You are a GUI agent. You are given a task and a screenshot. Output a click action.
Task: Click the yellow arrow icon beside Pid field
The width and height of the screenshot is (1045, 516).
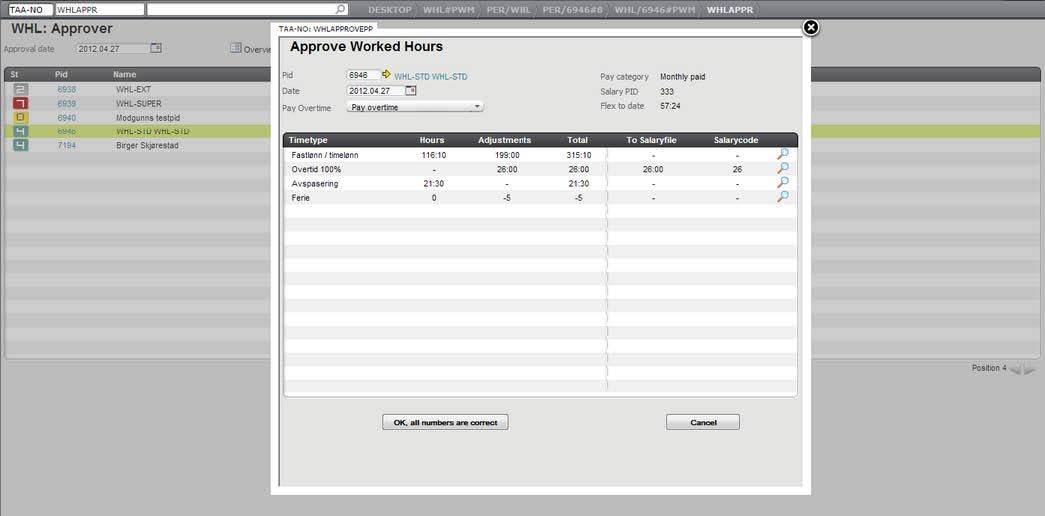[x=386, y=75]
